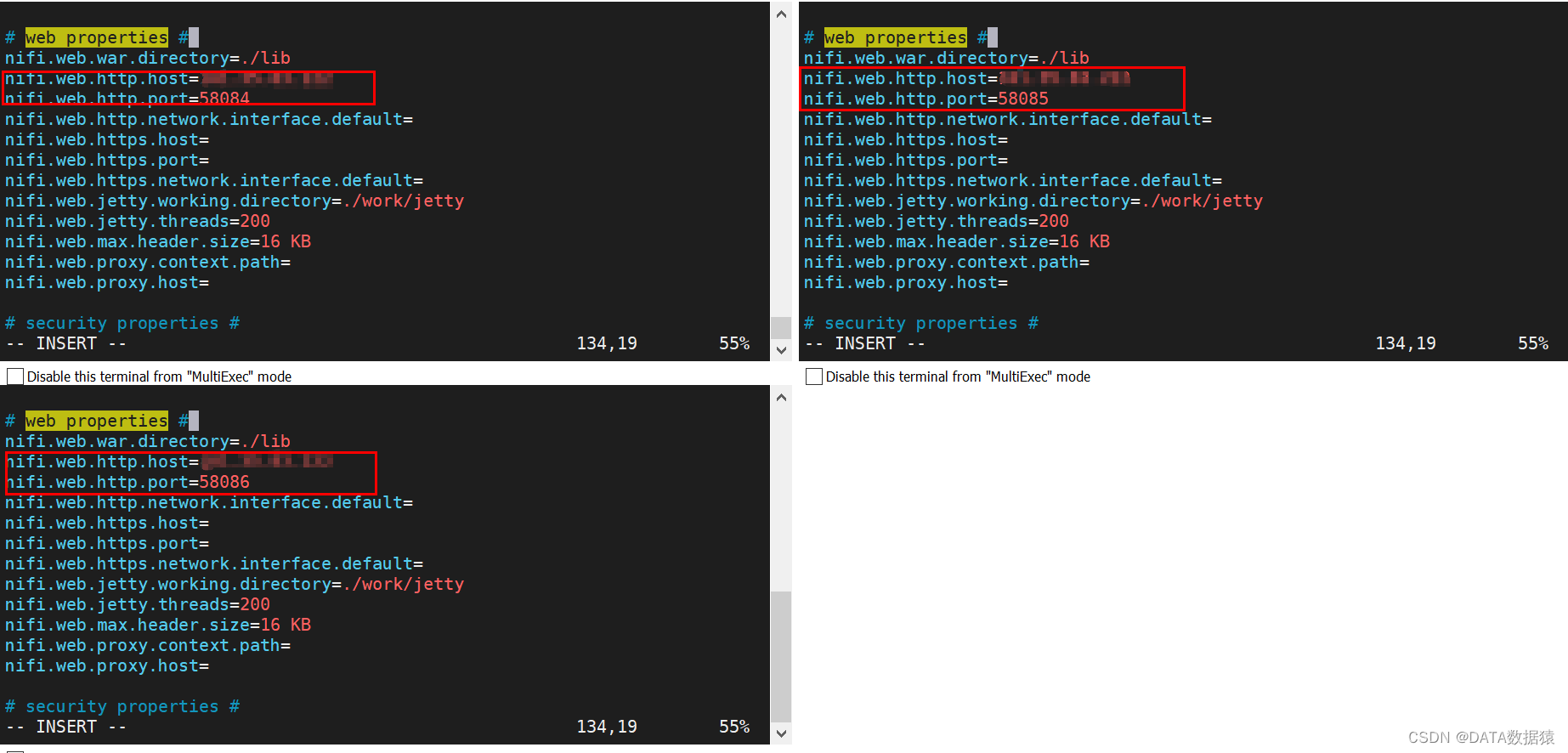Screen dimensions: 1568x753
Task: Click nifi.web.war.directory=./lib in port 58085 terminal
Action: pyautogui.click(x=947, y=58)
